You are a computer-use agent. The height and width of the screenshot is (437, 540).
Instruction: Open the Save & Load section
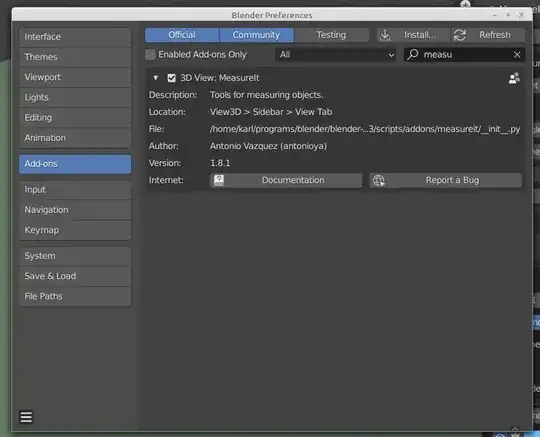coord(75,276)
